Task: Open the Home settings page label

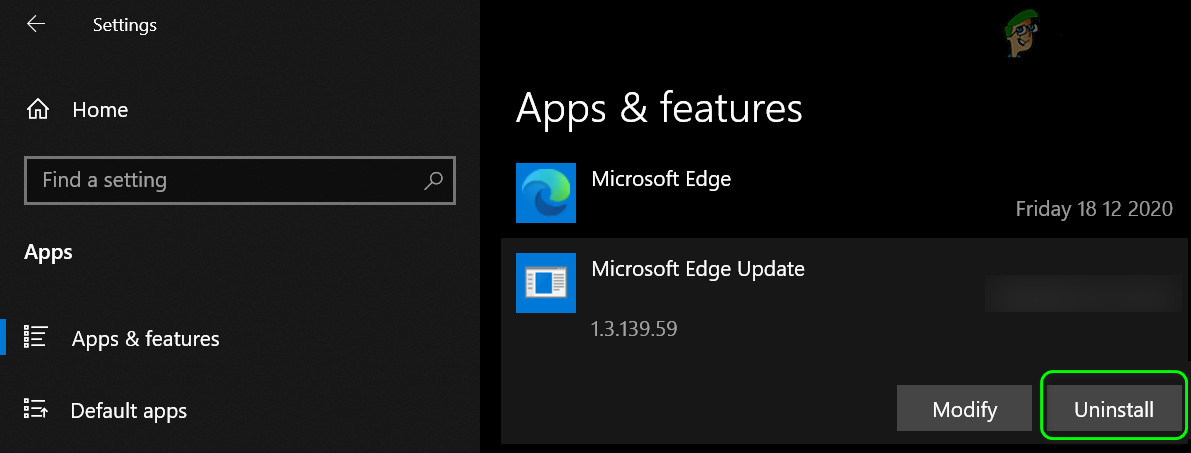Action: click(x=100, y=110)
